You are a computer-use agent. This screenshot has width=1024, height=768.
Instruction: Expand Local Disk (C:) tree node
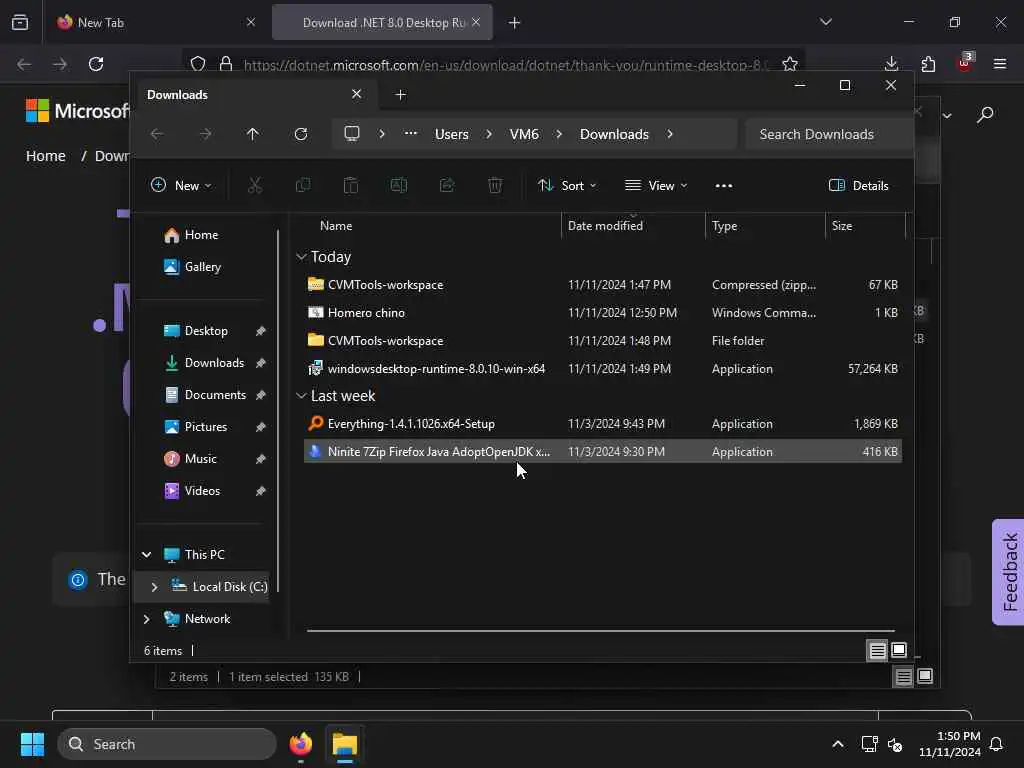coord(154,587)
